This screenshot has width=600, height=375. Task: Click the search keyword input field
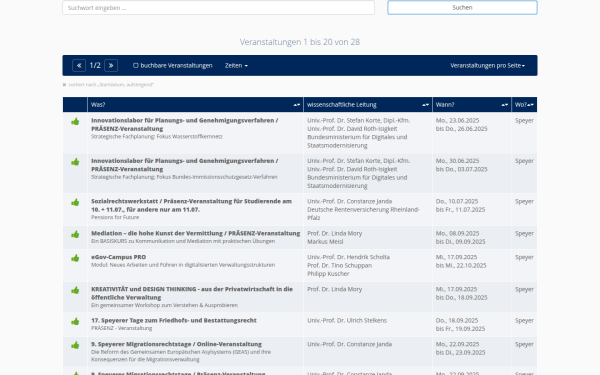(x=218, y=8)
